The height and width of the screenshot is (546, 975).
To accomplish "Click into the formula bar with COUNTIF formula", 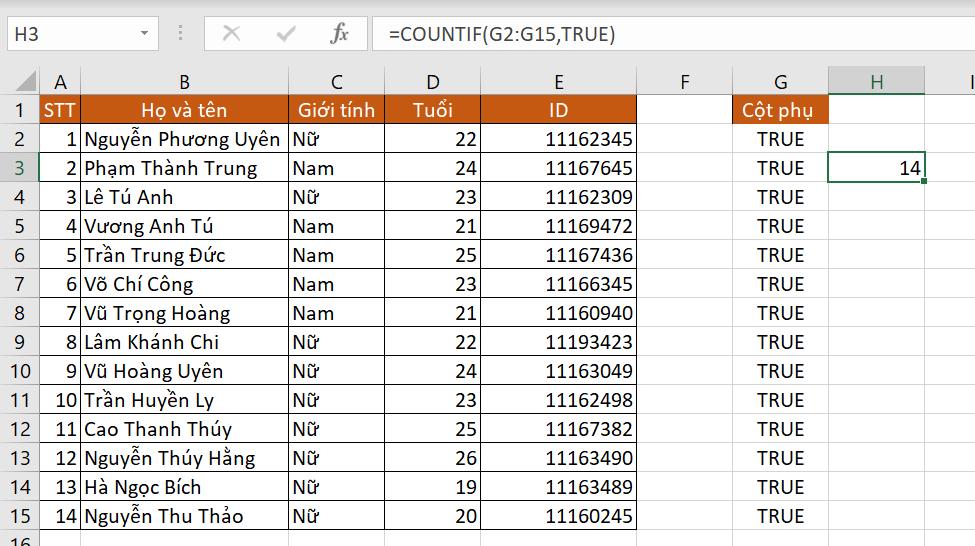I will (x=673, y=34).
